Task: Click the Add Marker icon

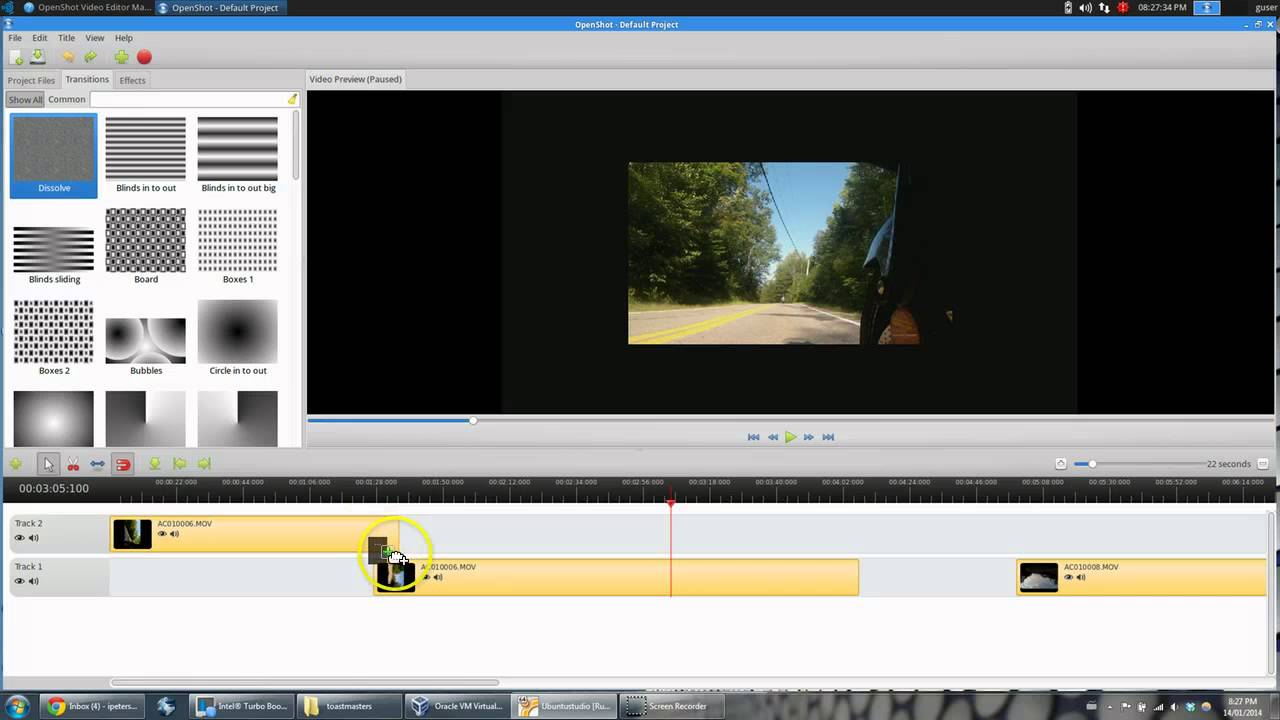Action: coord(155,464)
